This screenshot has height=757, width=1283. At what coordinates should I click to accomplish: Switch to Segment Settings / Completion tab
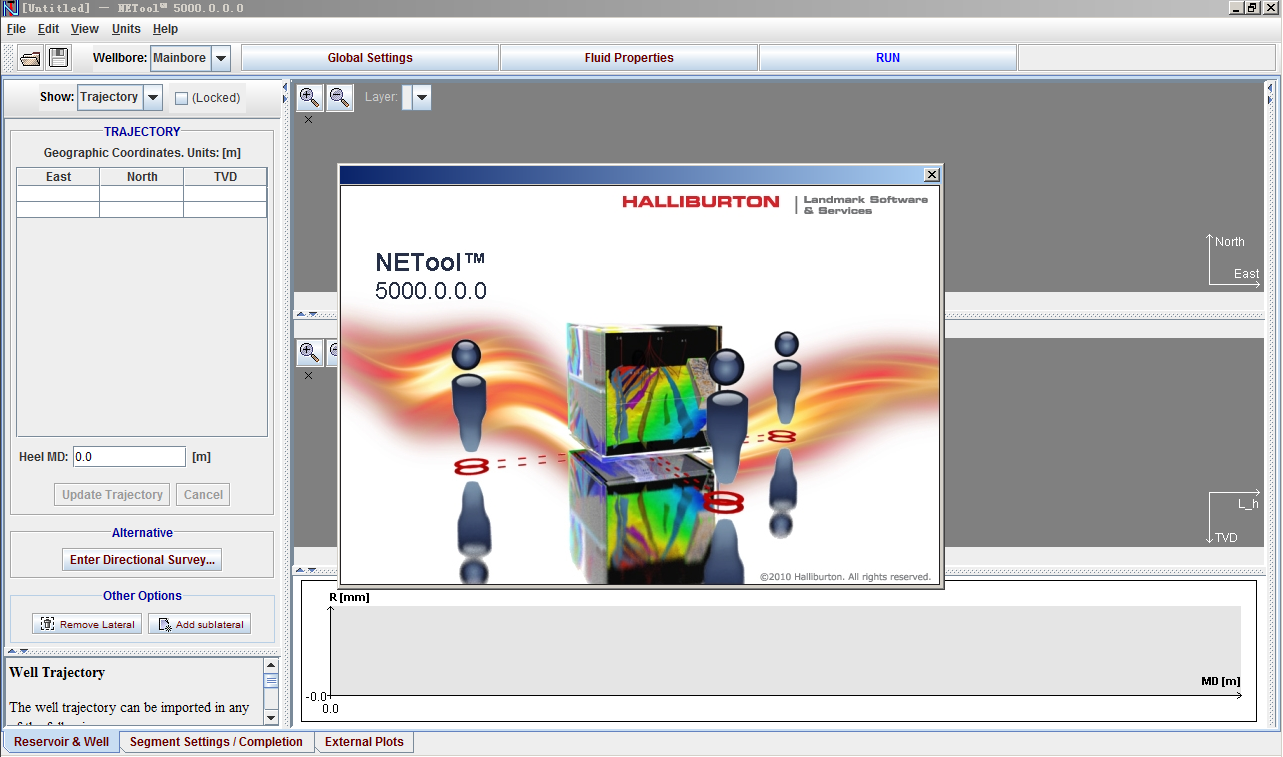[216, 742]
